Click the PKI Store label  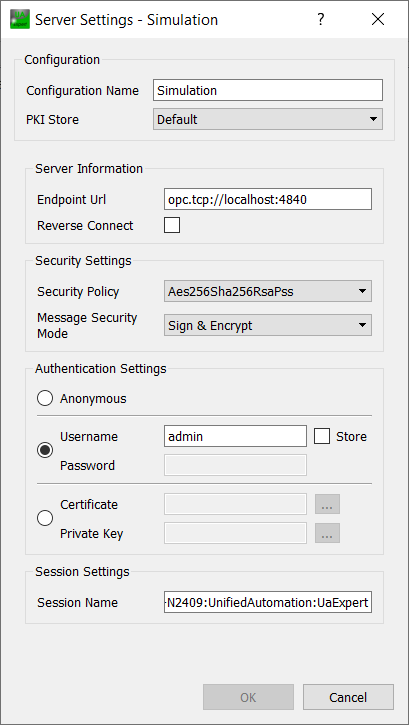(x=52, y=120)
